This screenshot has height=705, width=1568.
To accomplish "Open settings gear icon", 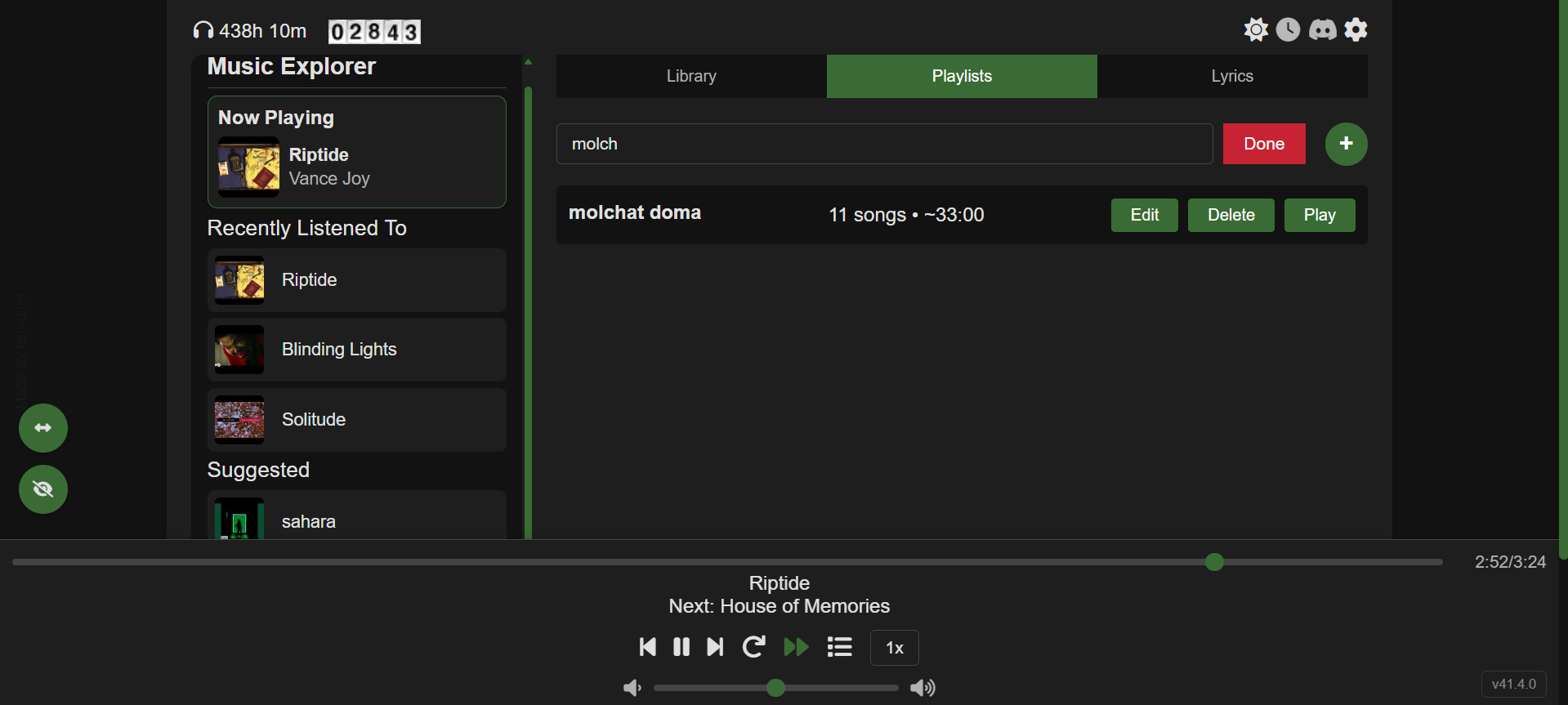I will click(1356, 30).
